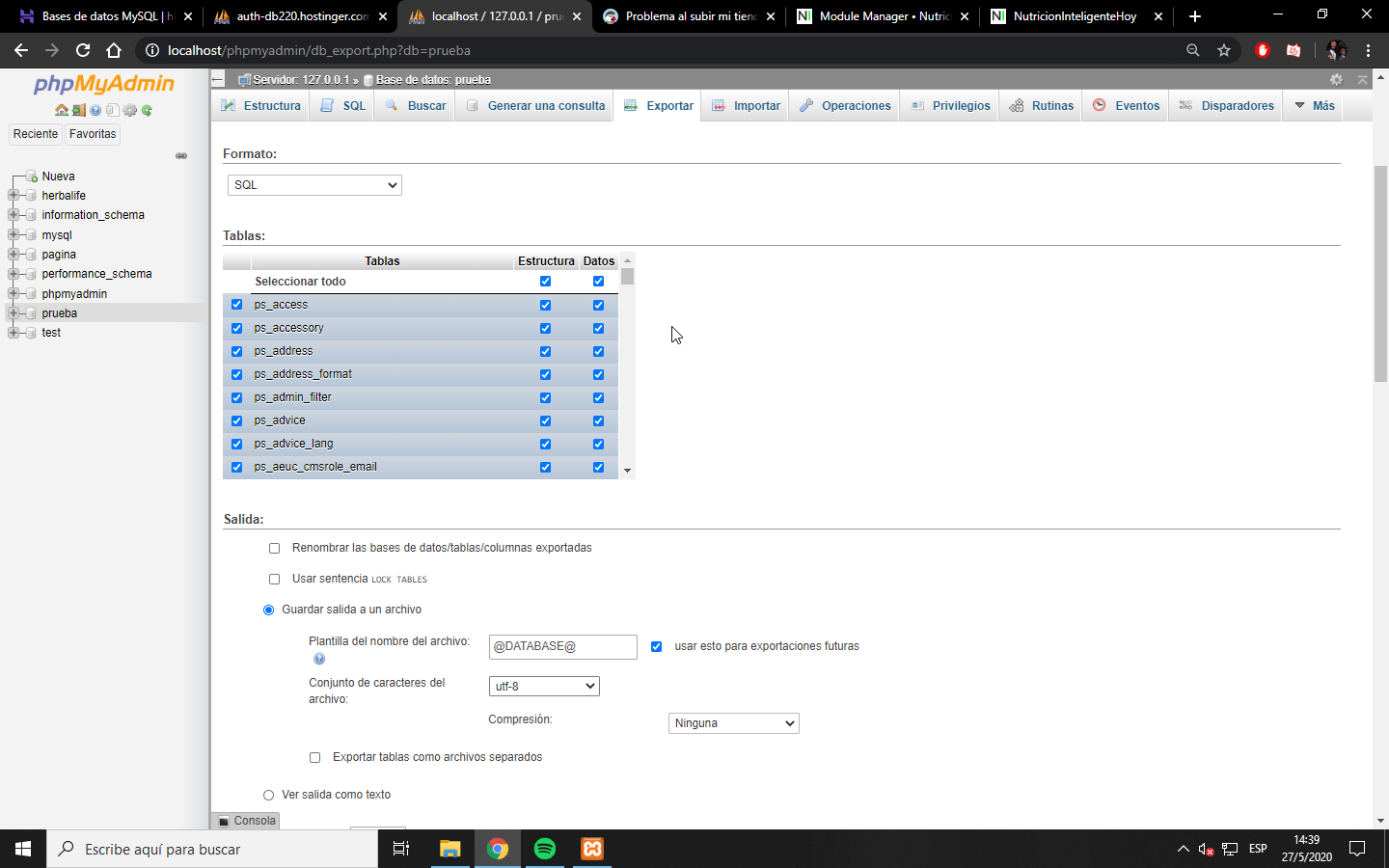Enable renaming exported databases/tables/columns checkbox

click(275, 549)
